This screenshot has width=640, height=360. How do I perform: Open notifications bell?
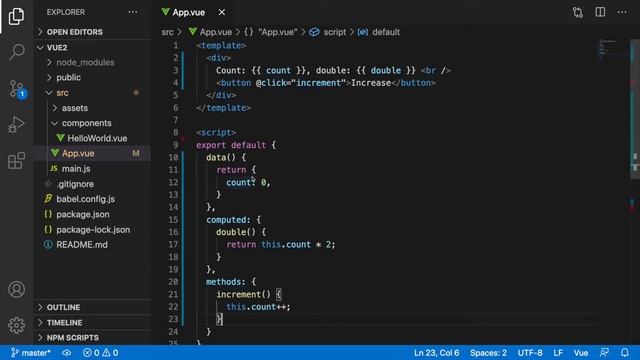(x=624, y=353)
